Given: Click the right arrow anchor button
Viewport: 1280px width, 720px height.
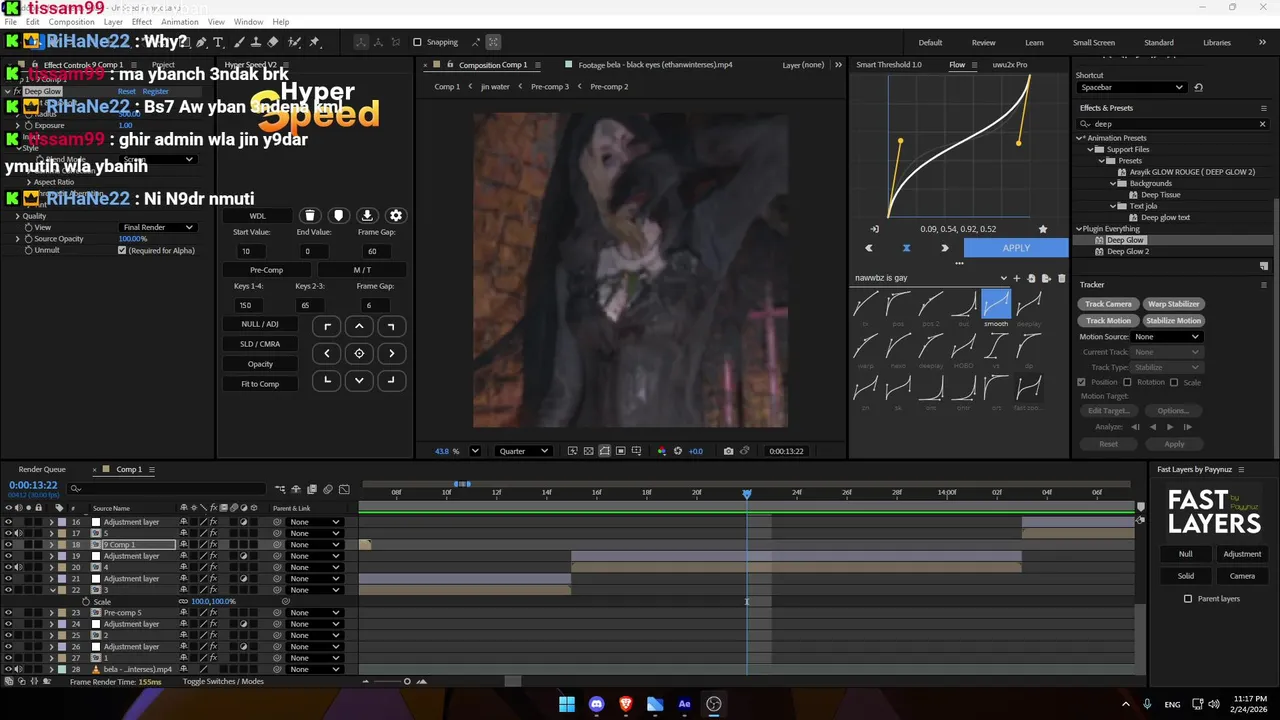Looking at the screenshot, I should 391,353.
